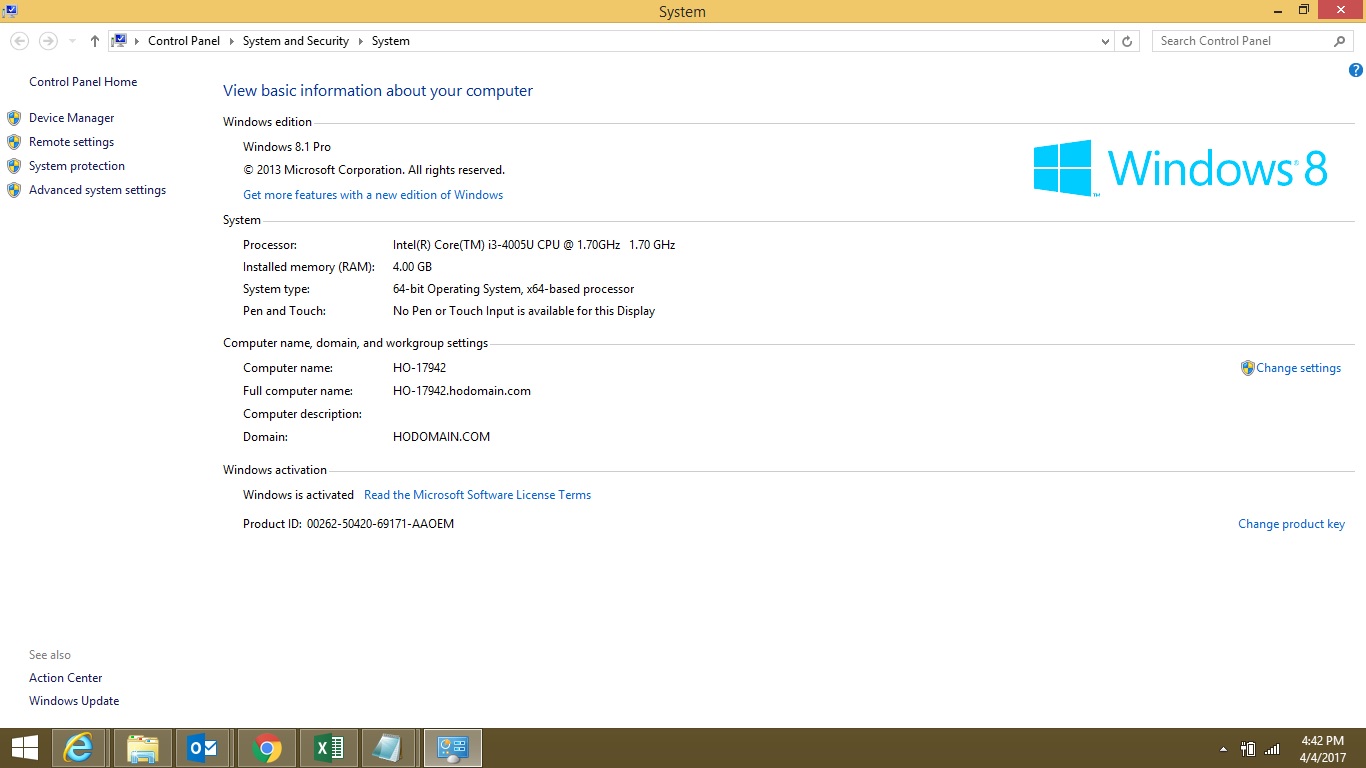Click the Back navigation arrow
Image resolution: width=1366 pixels, height=768 pixels.
pos(19,41)
